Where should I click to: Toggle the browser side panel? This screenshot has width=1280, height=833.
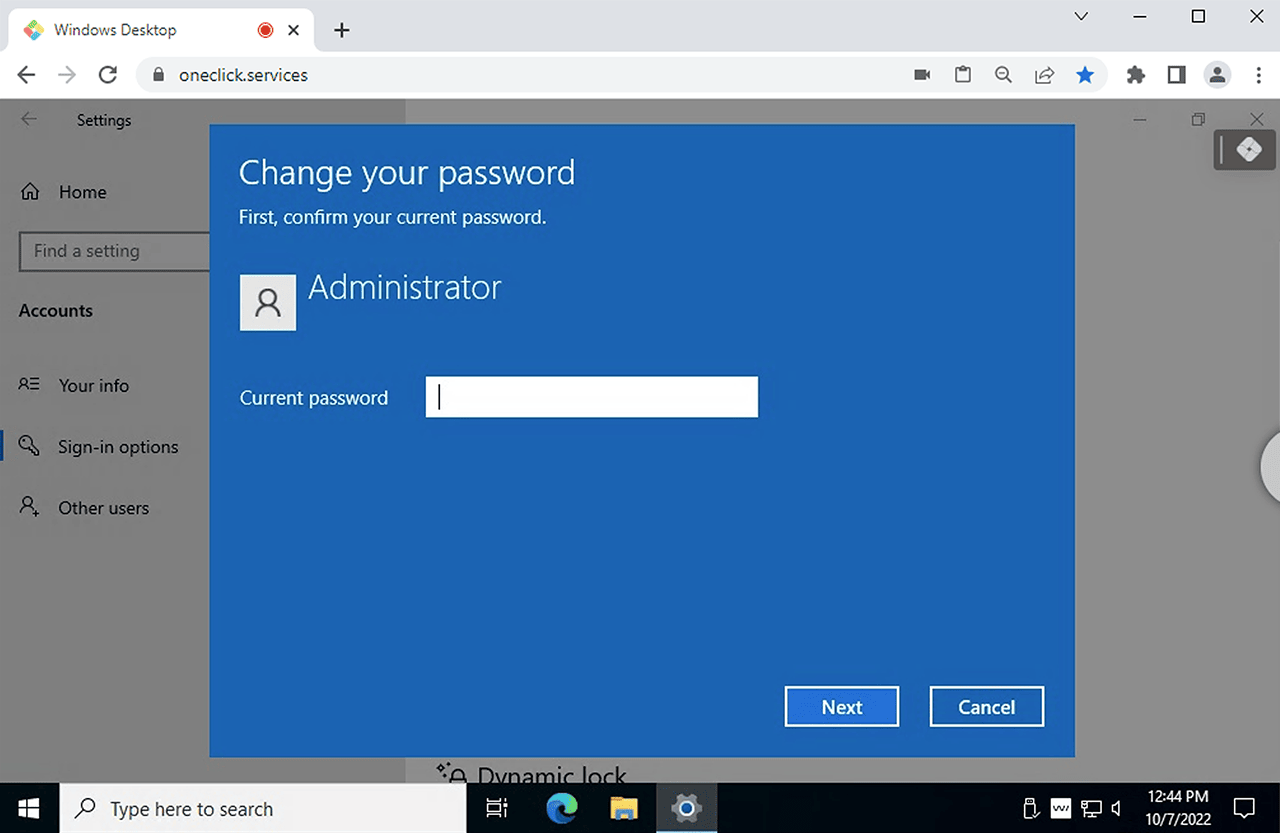1176,75
